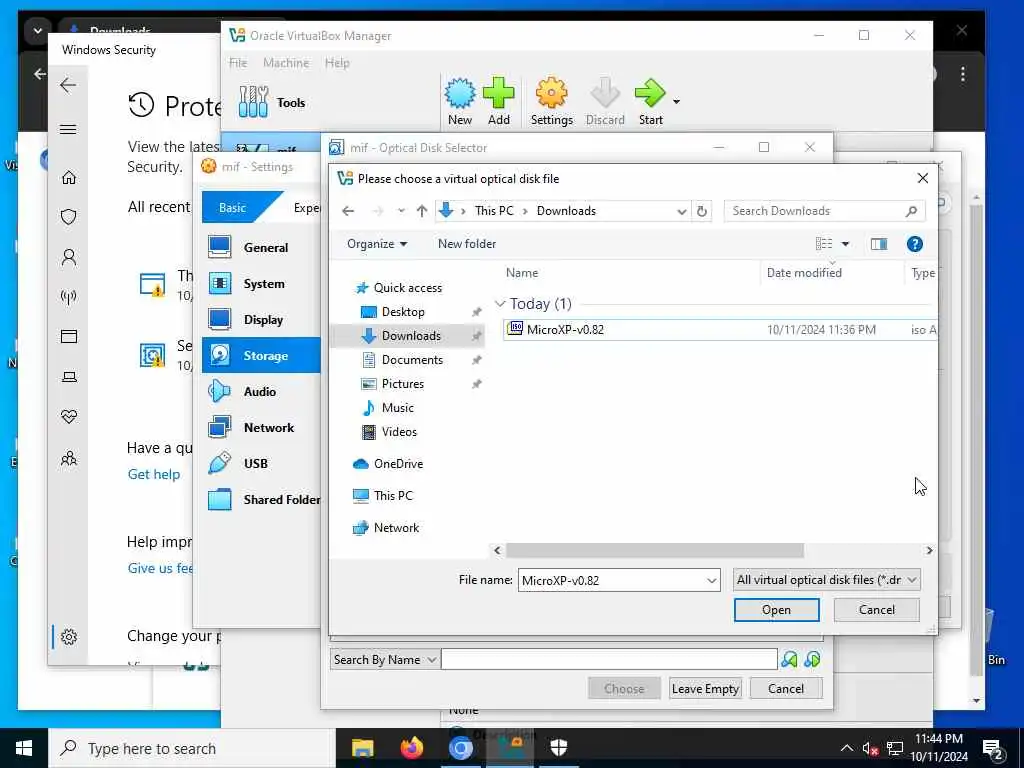Sort files by Name column header

point(522,273)
